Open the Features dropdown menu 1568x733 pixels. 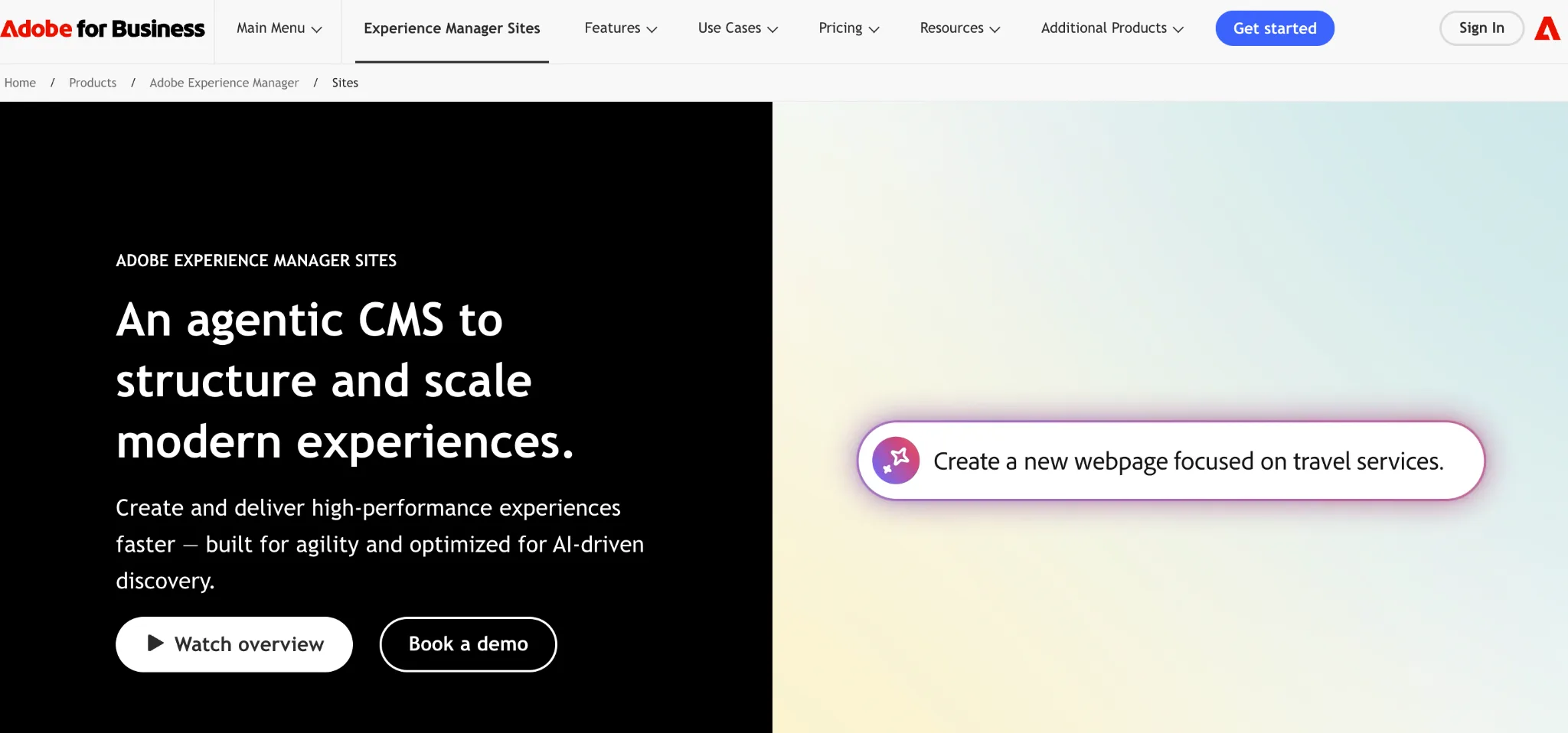[621, 28]
